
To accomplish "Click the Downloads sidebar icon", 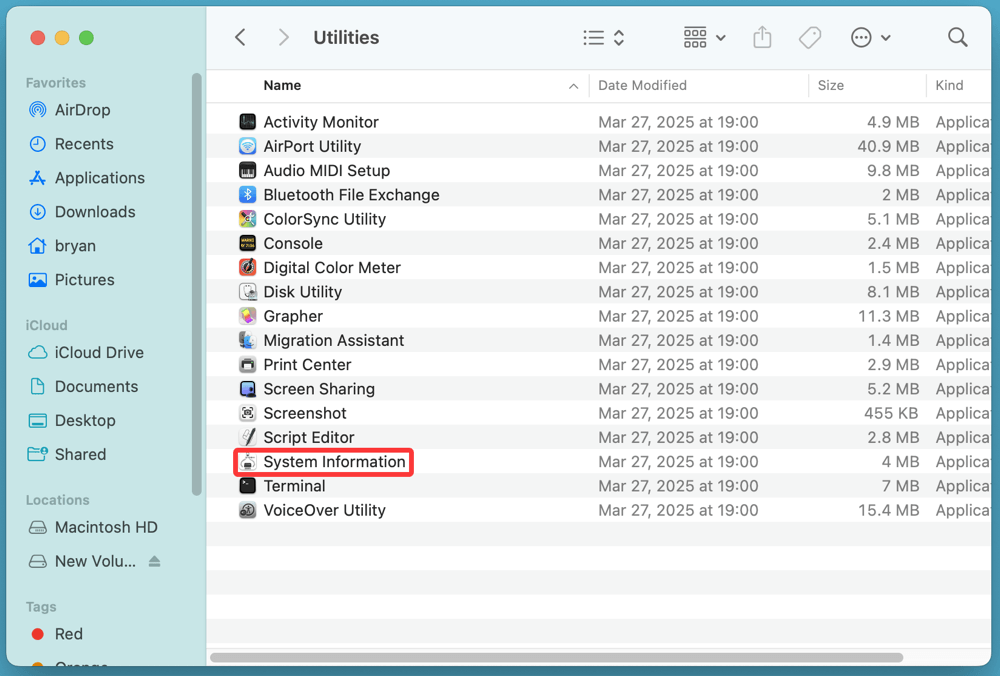I will click(x=38, y=212).
